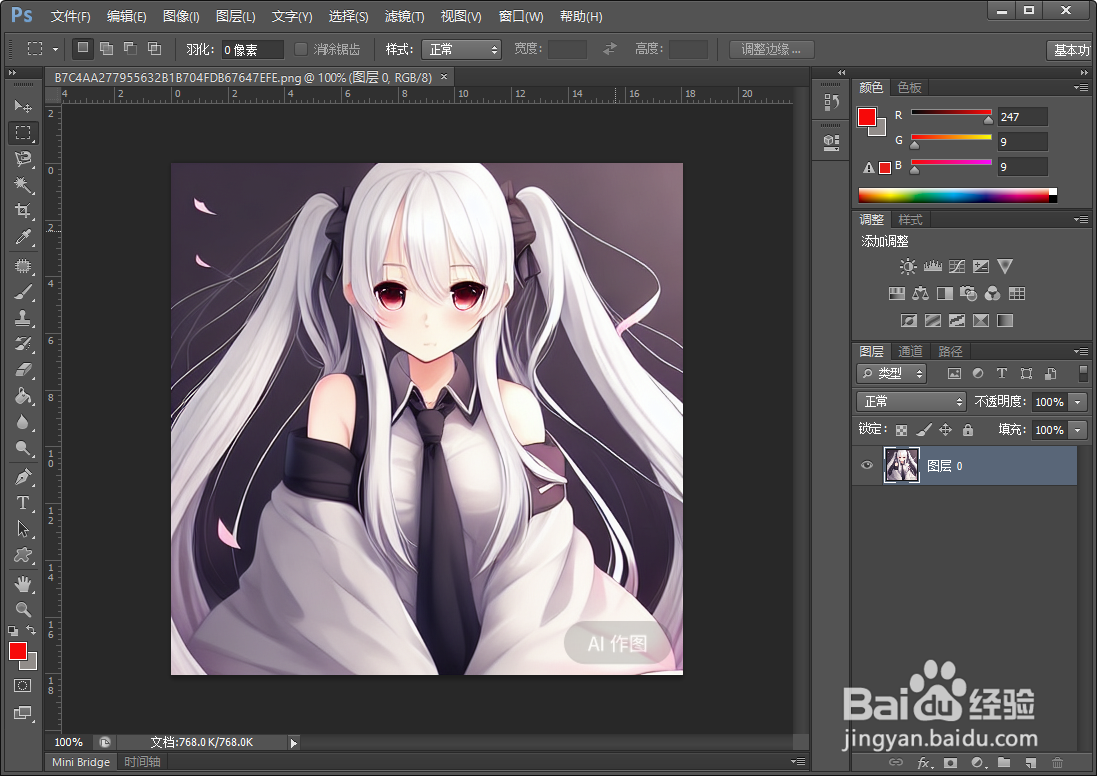Toggle lock image pixels brush icon
The width and height of the screenshot is (1097, 776).
(923, 430)
